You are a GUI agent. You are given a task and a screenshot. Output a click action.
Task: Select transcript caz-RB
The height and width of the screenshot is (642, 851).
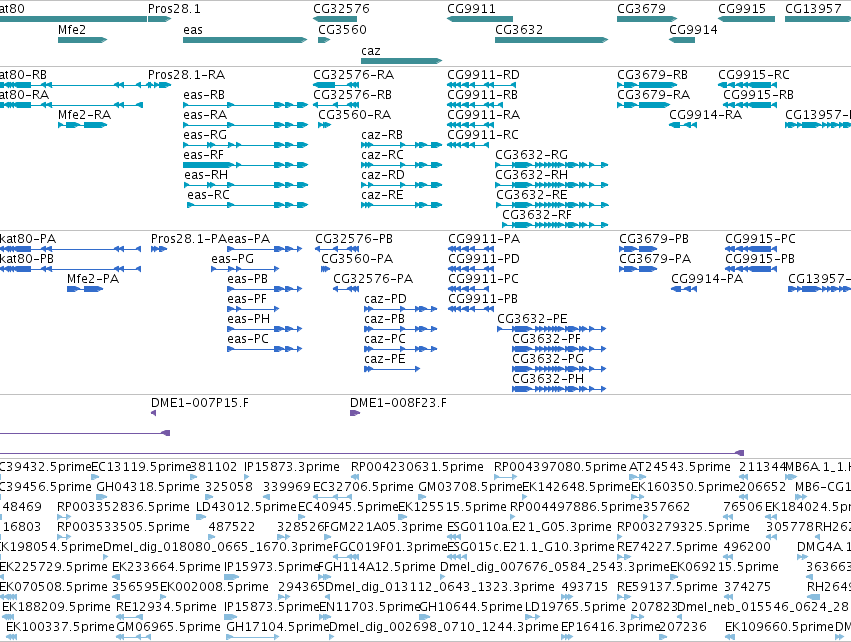pyautogui.click(x=402, y=145)
